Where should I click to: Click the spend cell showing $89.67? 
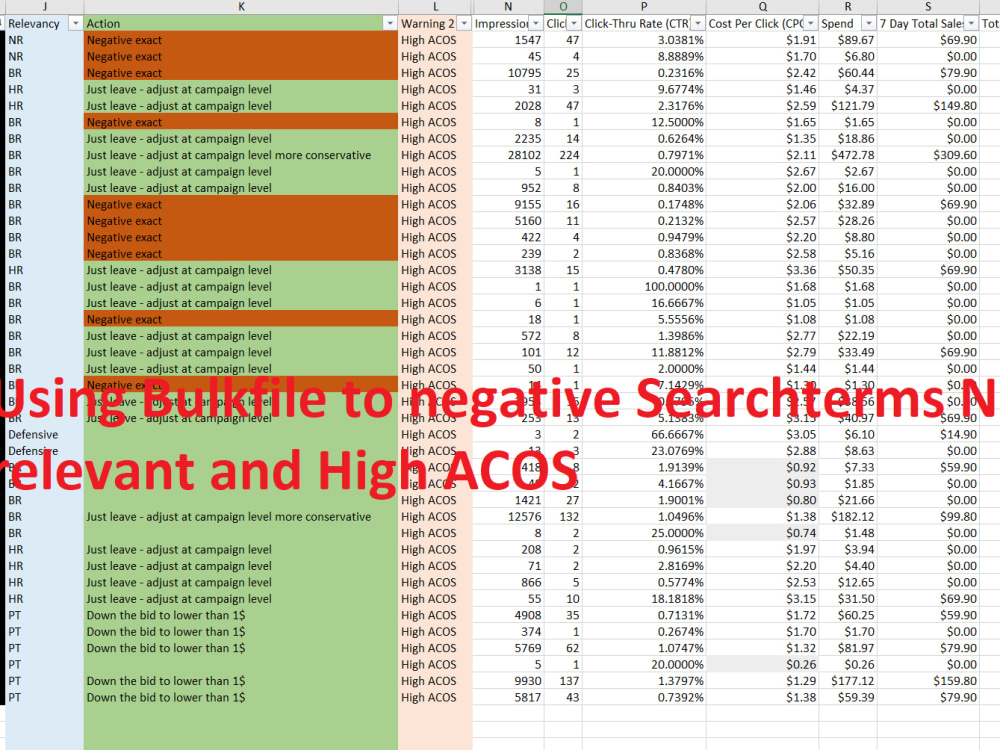pyautogui.click(x=848, y=40)
